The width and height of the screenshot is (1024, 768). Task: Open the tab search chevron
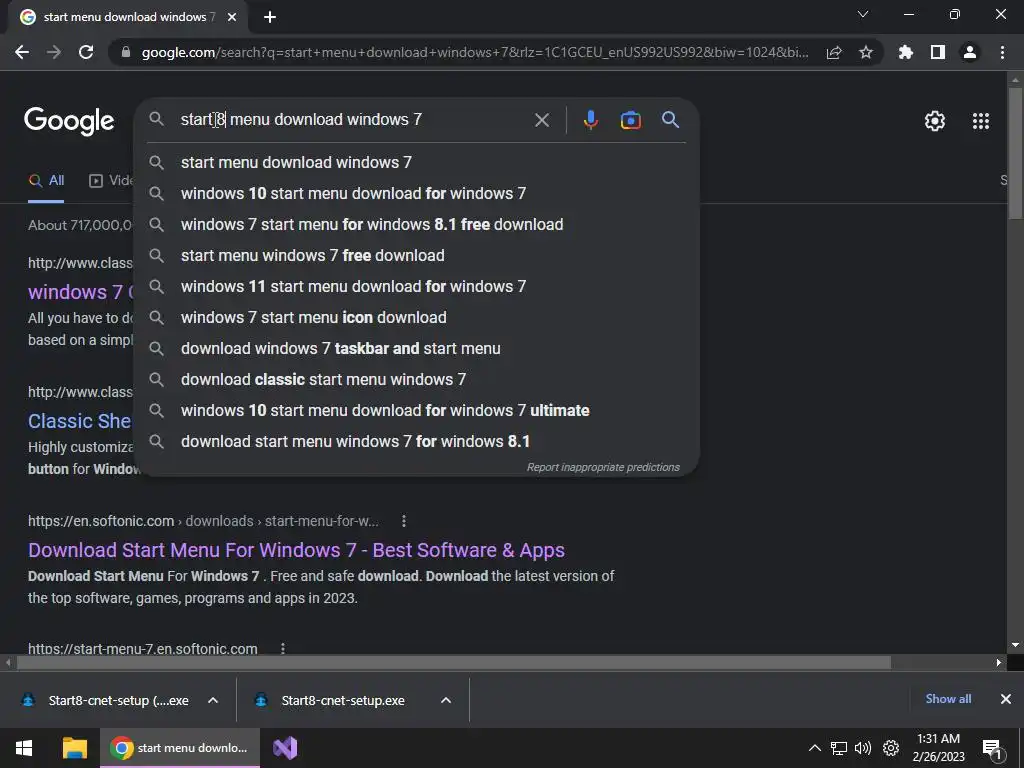pyautogui.click(x=863, y=14)
